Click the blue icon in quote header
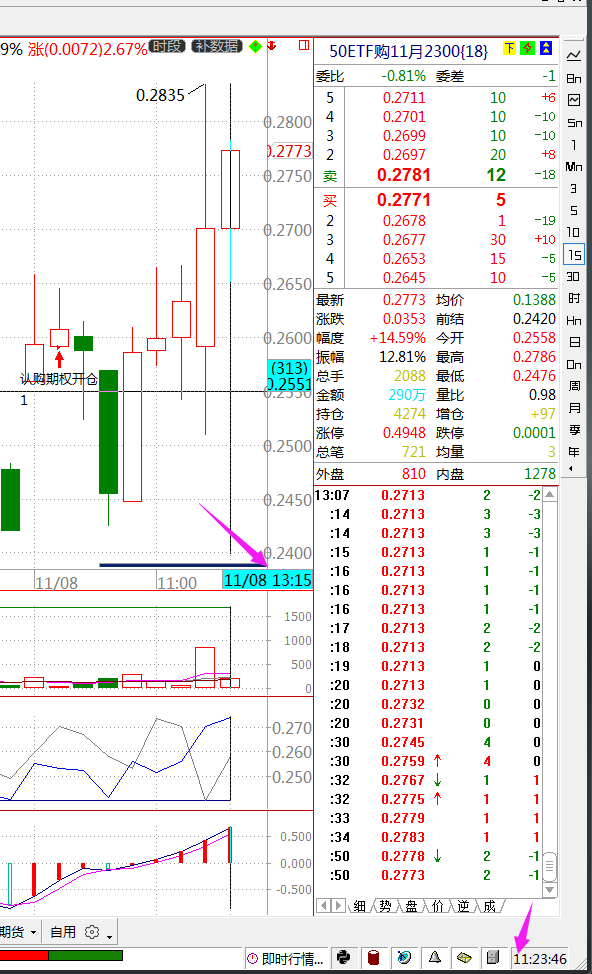 click(546, 48)
